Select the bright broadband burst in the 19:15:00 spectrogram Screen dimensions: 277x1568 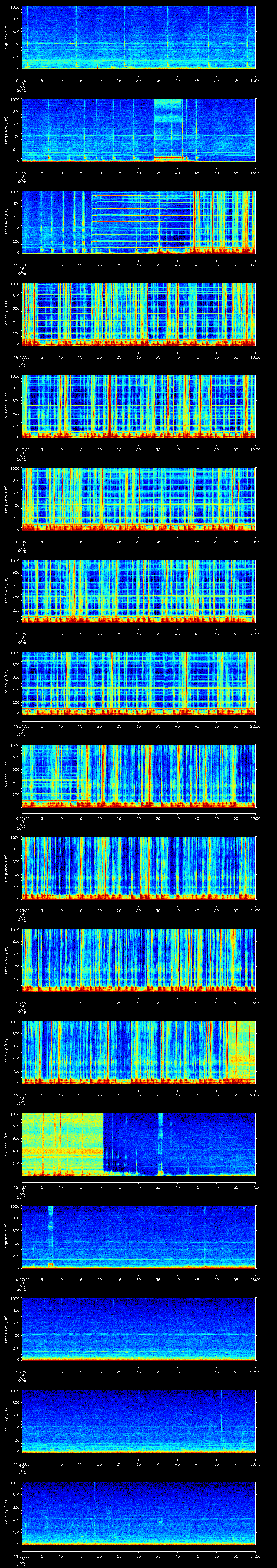[168, 130]
